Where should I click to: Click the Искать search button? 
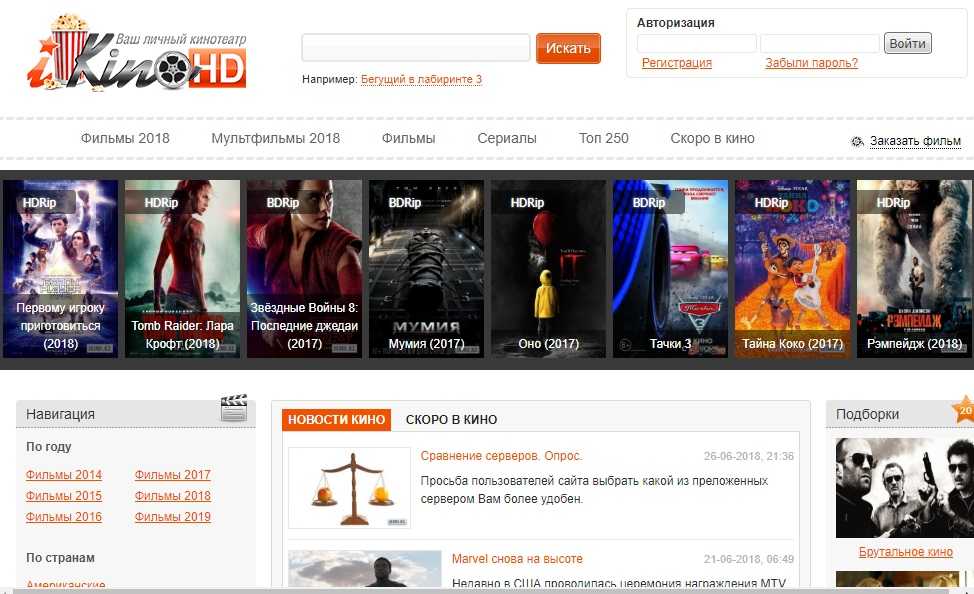pos(568,48)
